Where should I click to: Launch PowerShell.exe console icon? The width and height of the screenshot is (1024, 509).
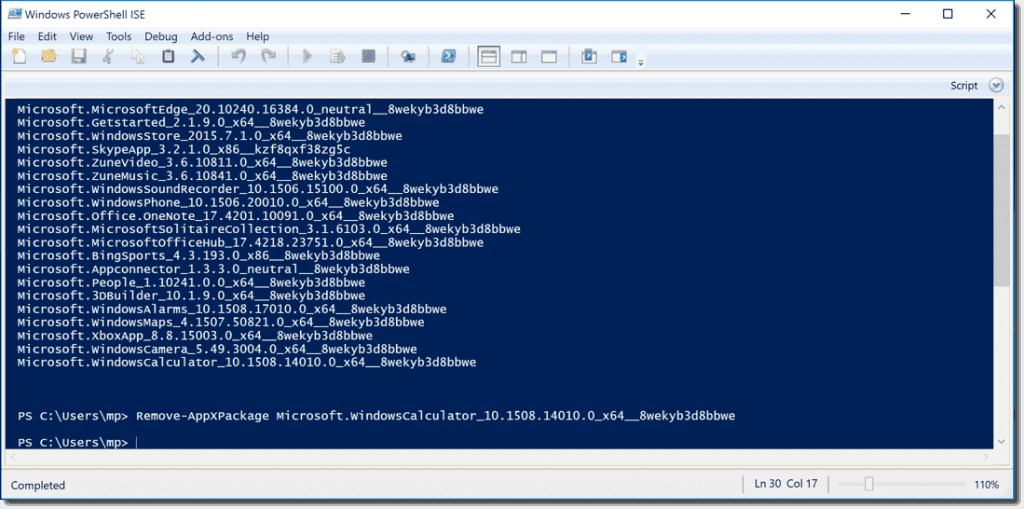click(449, 57)
